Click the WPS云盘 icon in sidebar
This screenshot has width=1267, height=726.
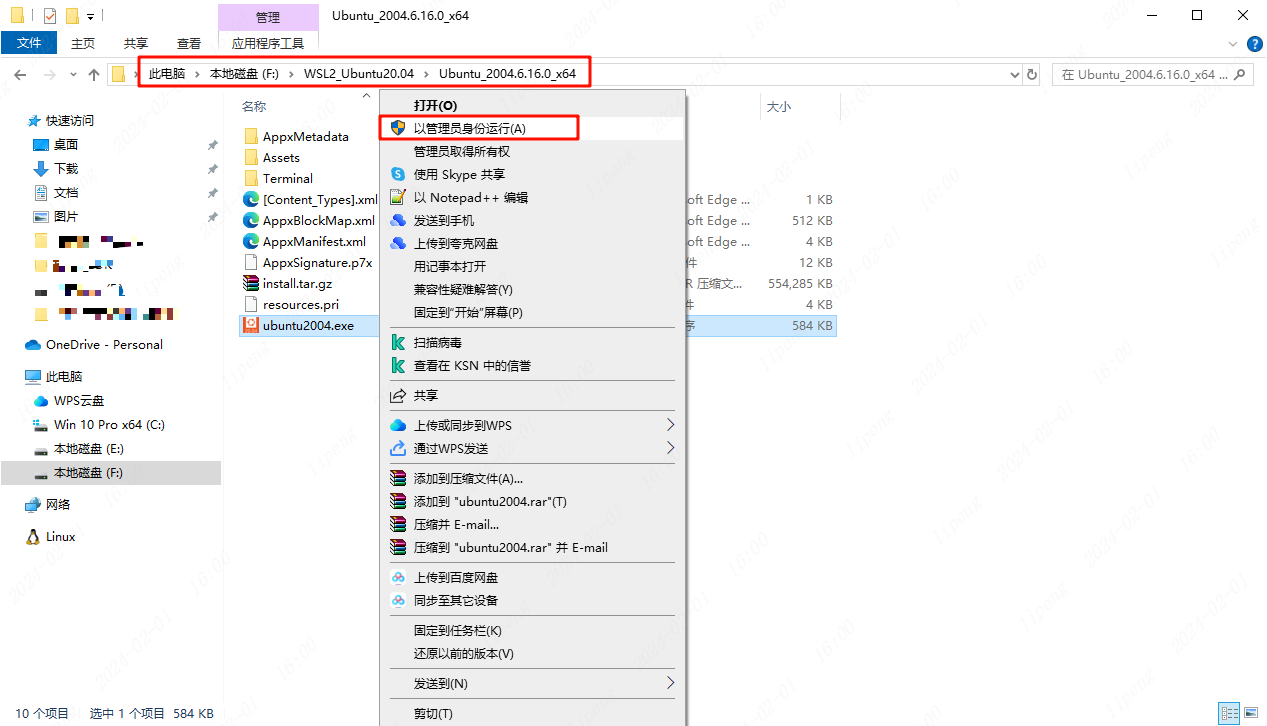pos(41,400)
